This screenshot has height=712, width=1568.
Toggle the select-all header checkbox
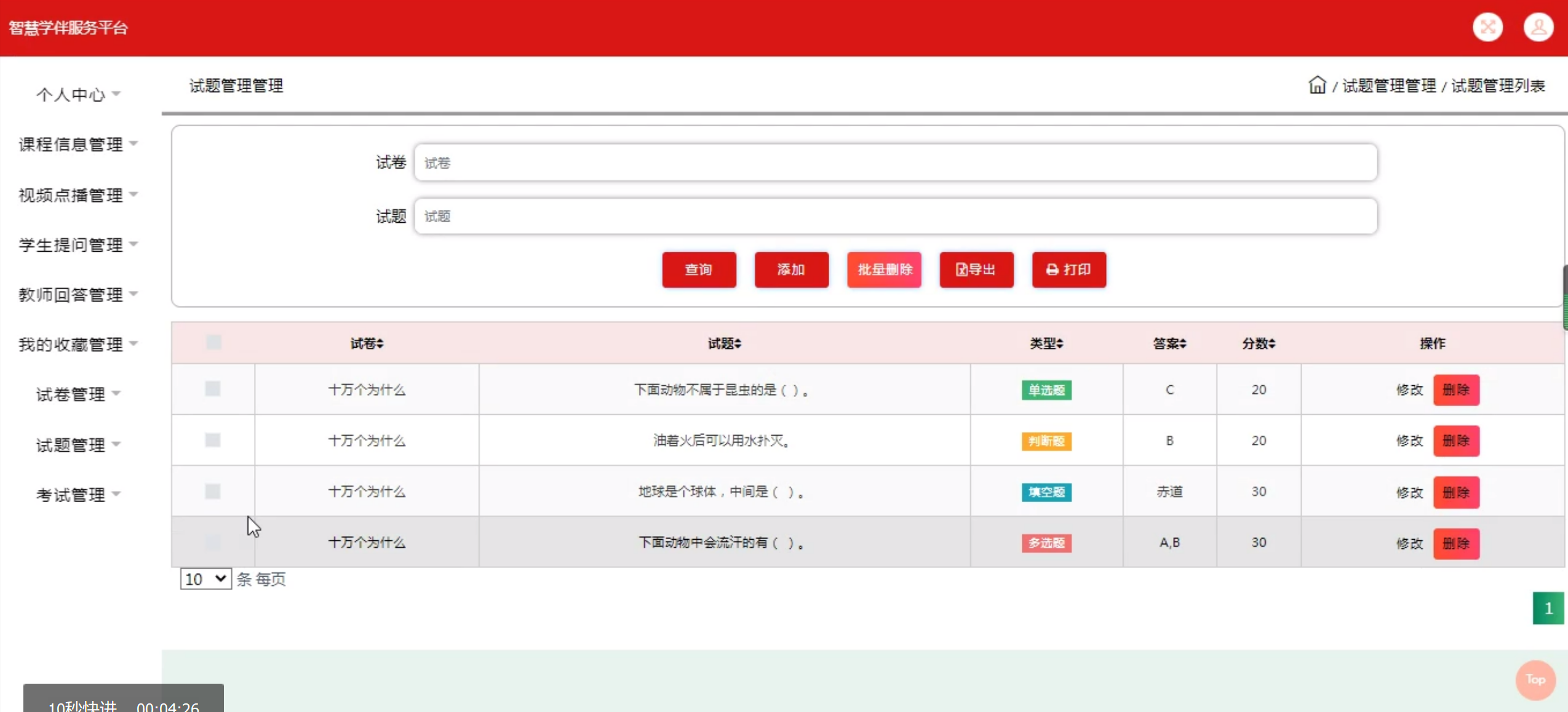point(213,342)
